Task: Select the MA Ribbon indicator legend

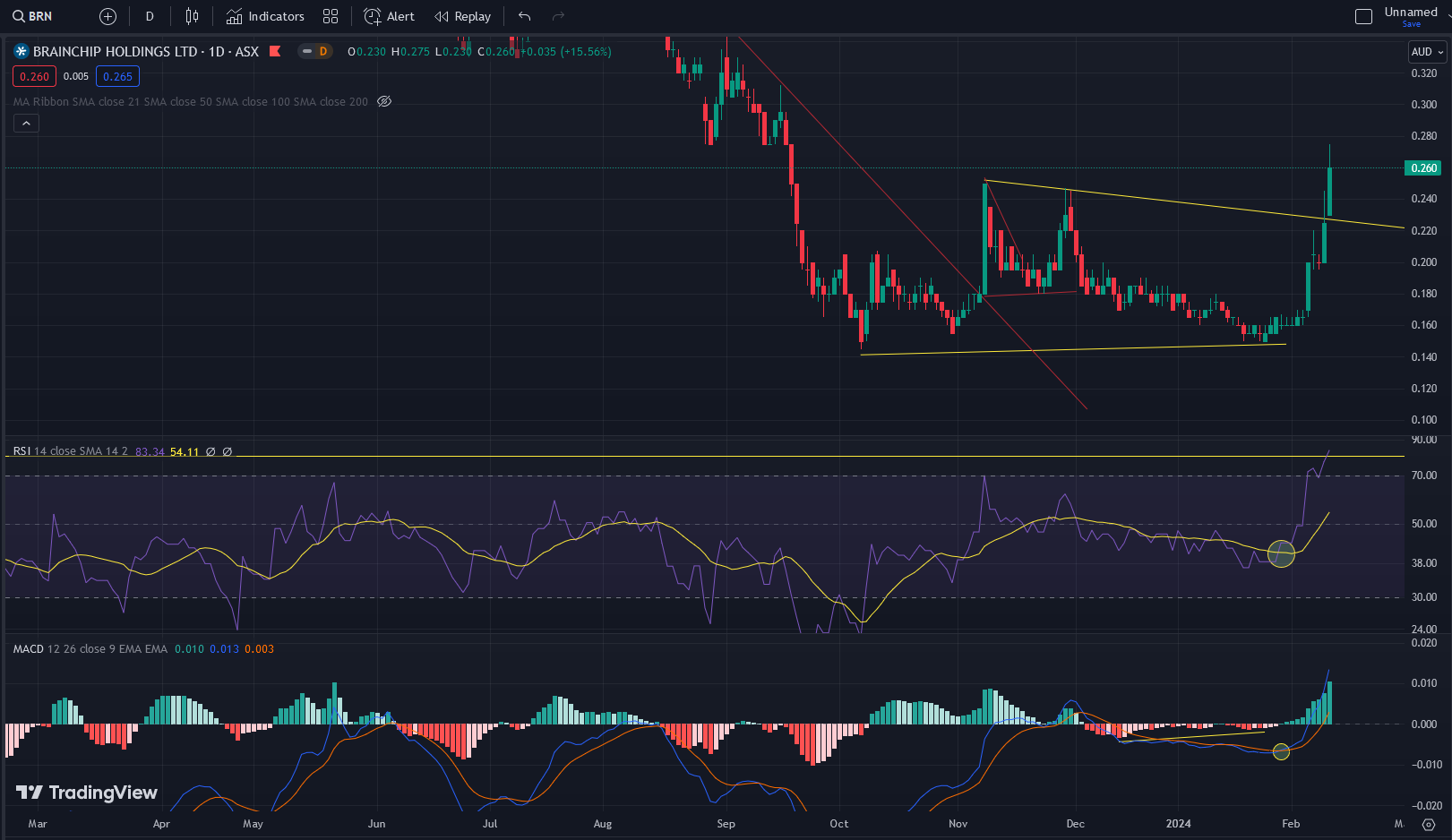Action: (x=190, y=101)
